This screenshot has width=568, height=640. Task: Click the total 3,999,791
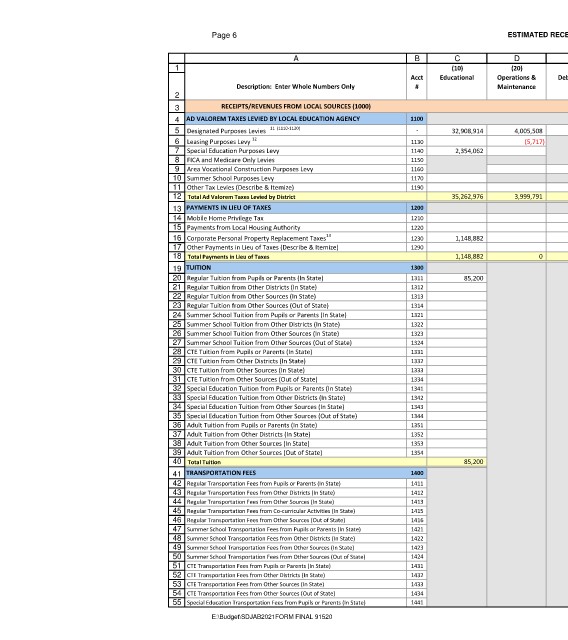pos(528,197)
